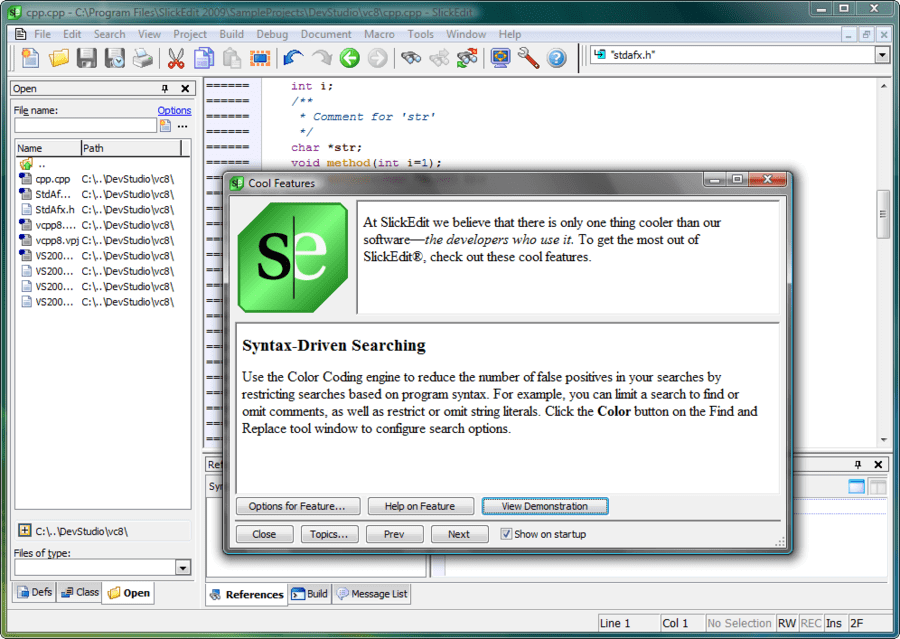Switch to the Class tab
Image resolution: width=900 pixels, height=639 pixels.
tap(80, 592)
